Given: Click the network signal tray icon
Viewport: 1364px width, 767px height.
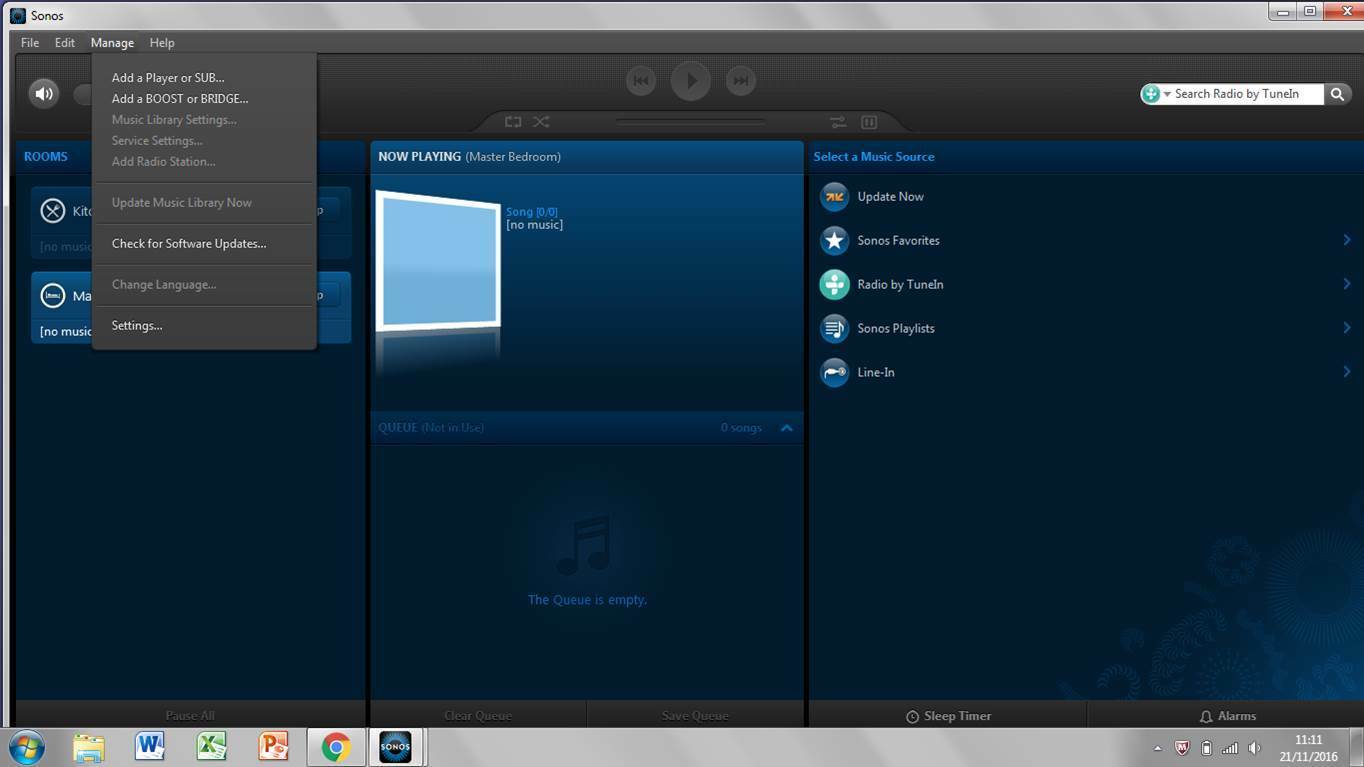Looking at the screenshot, I should point(1230,748).
